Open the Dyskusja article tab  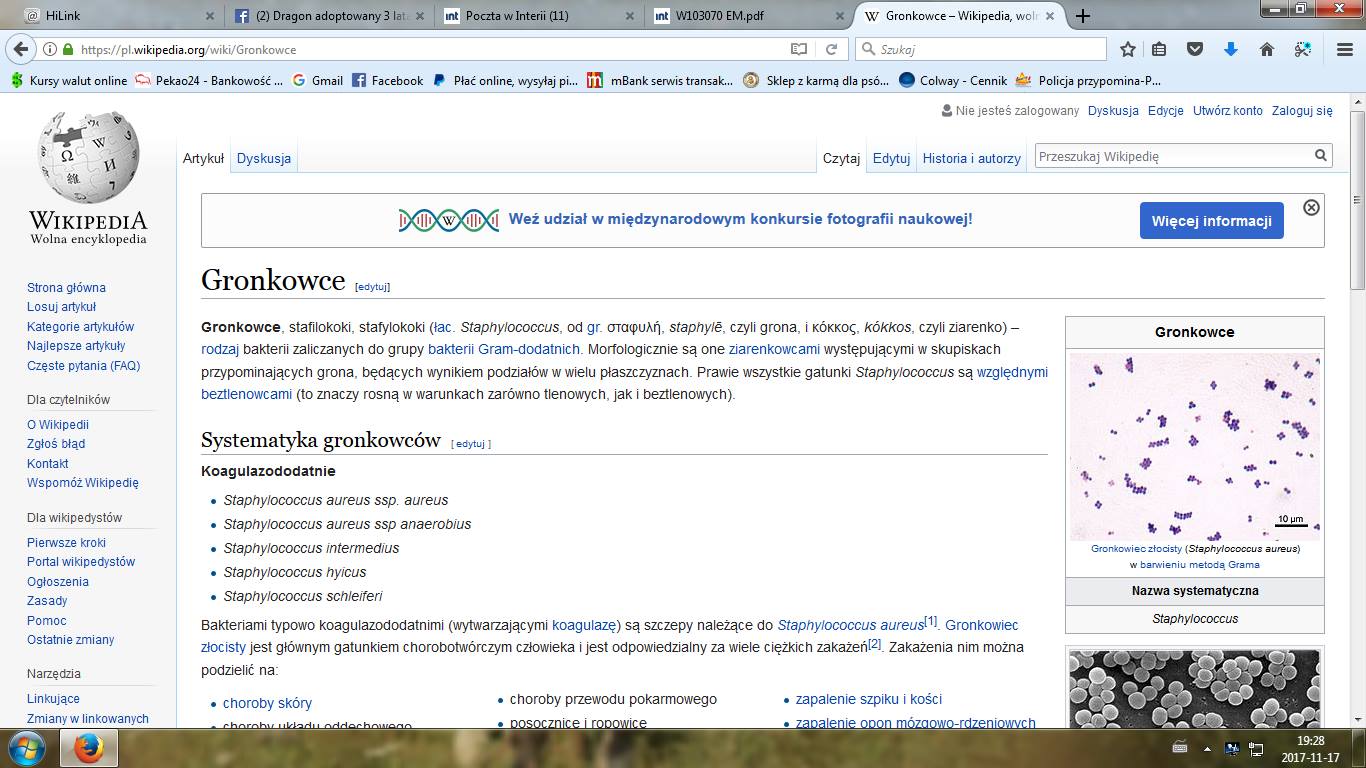[264, 158]
